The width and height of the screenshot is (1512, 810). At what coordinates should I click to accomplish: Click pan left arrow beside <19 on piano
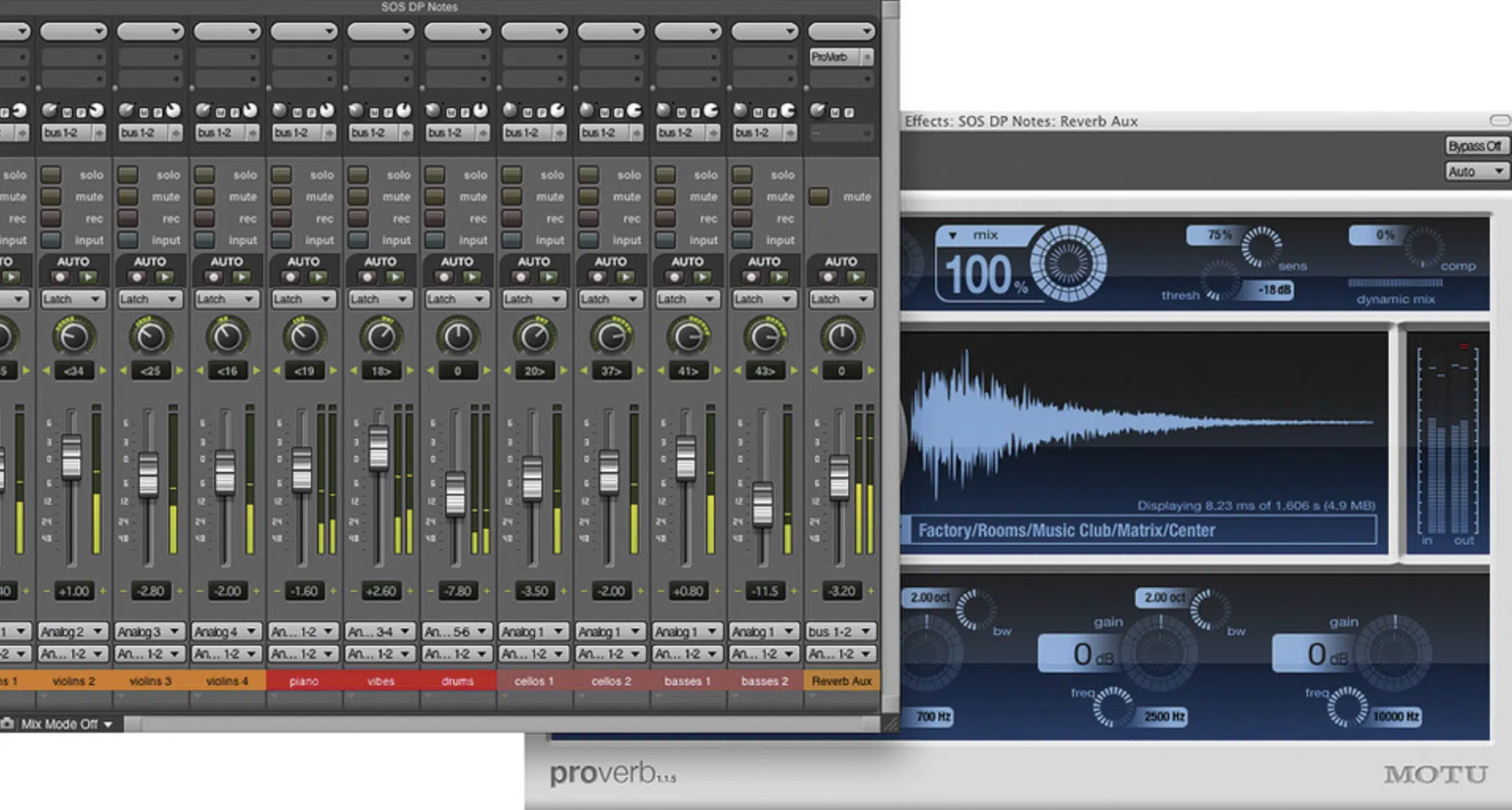point(277,371)
